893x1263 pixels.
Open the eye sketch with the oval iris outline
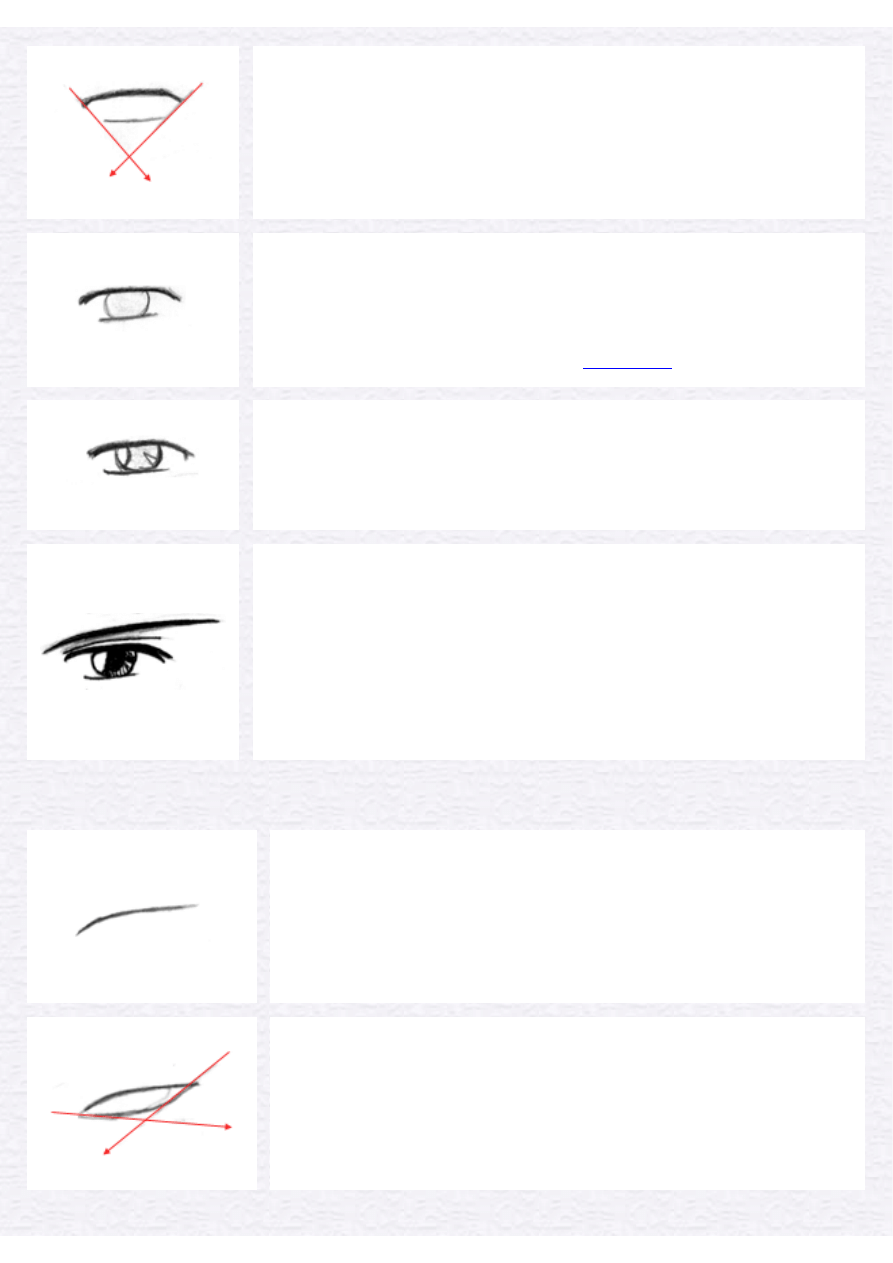[133, 310]
